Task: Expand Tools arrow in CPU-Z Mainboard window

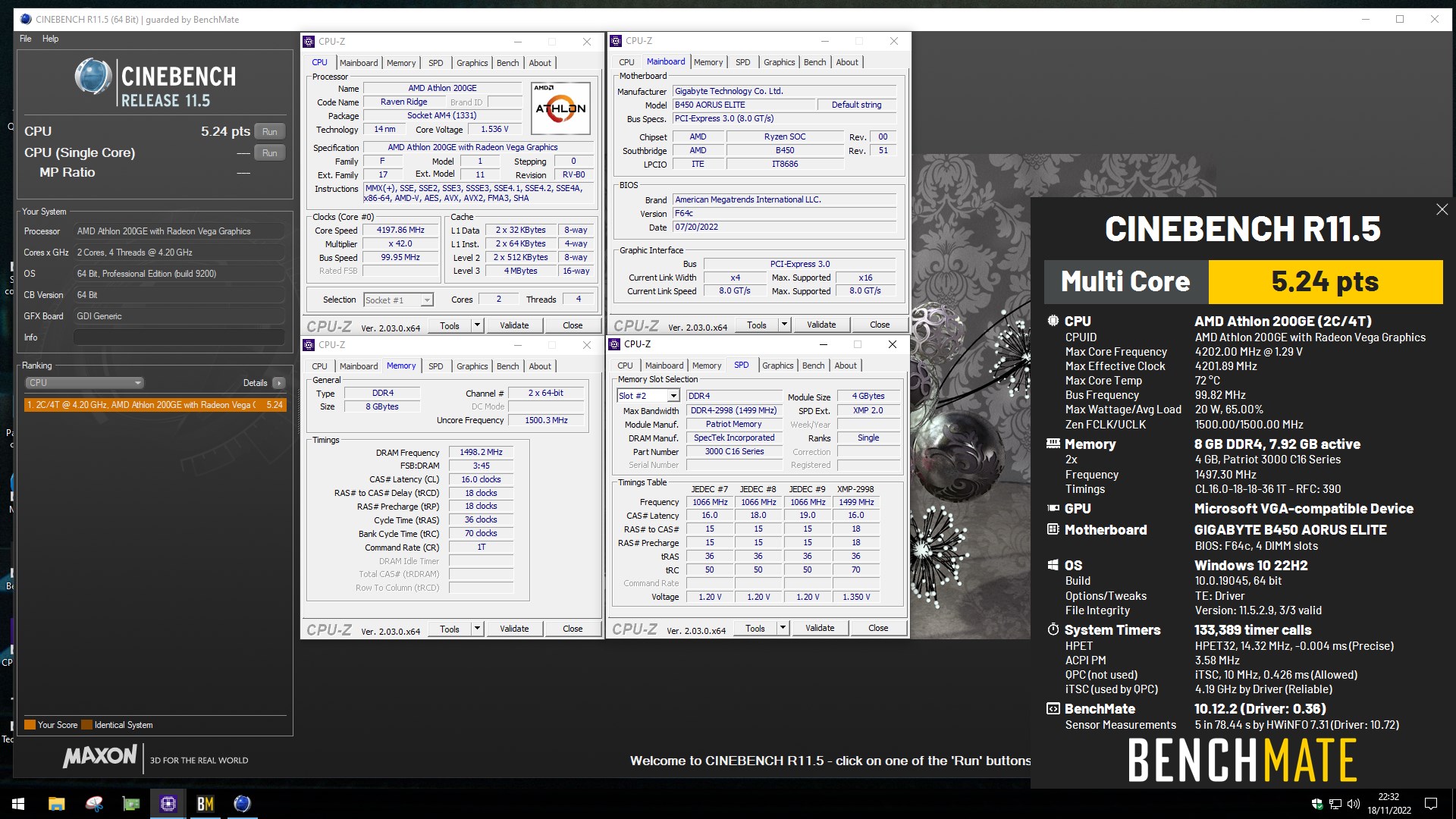Action: coord(784,325)
